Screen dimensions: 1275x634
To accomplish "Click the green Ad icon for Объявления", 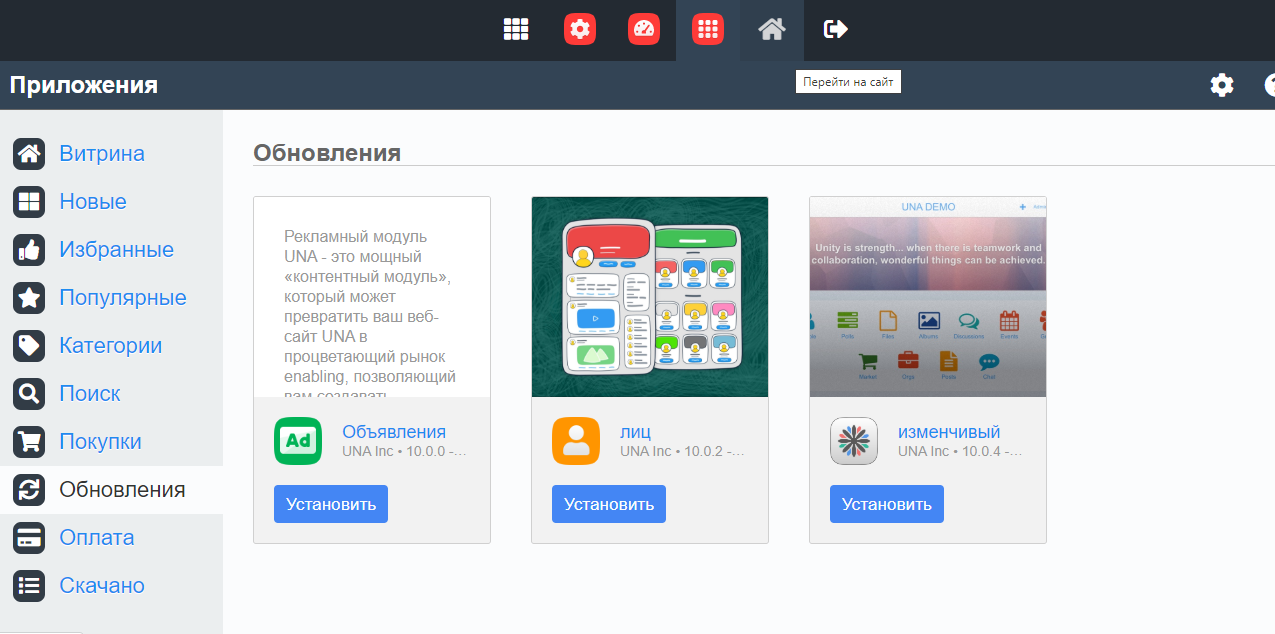I will [x=298, y=441].
